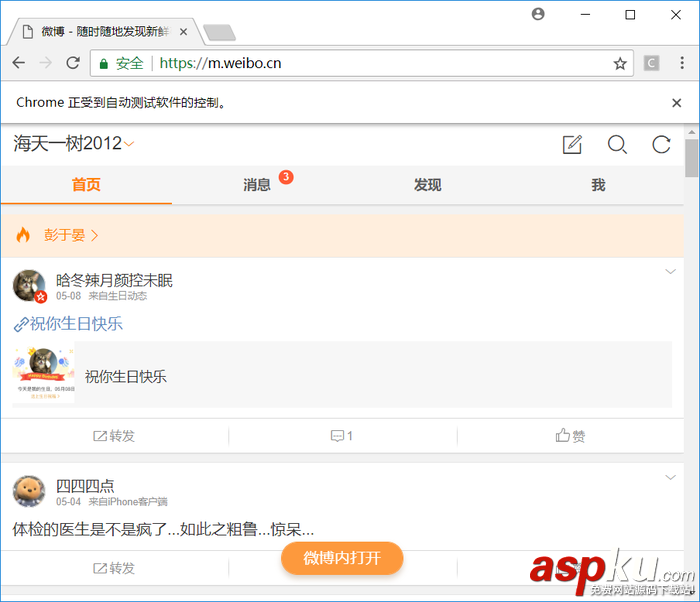Screen dimensions: 700x602
Task: Go back with browser back arrow
Action: tap(19, 63)
